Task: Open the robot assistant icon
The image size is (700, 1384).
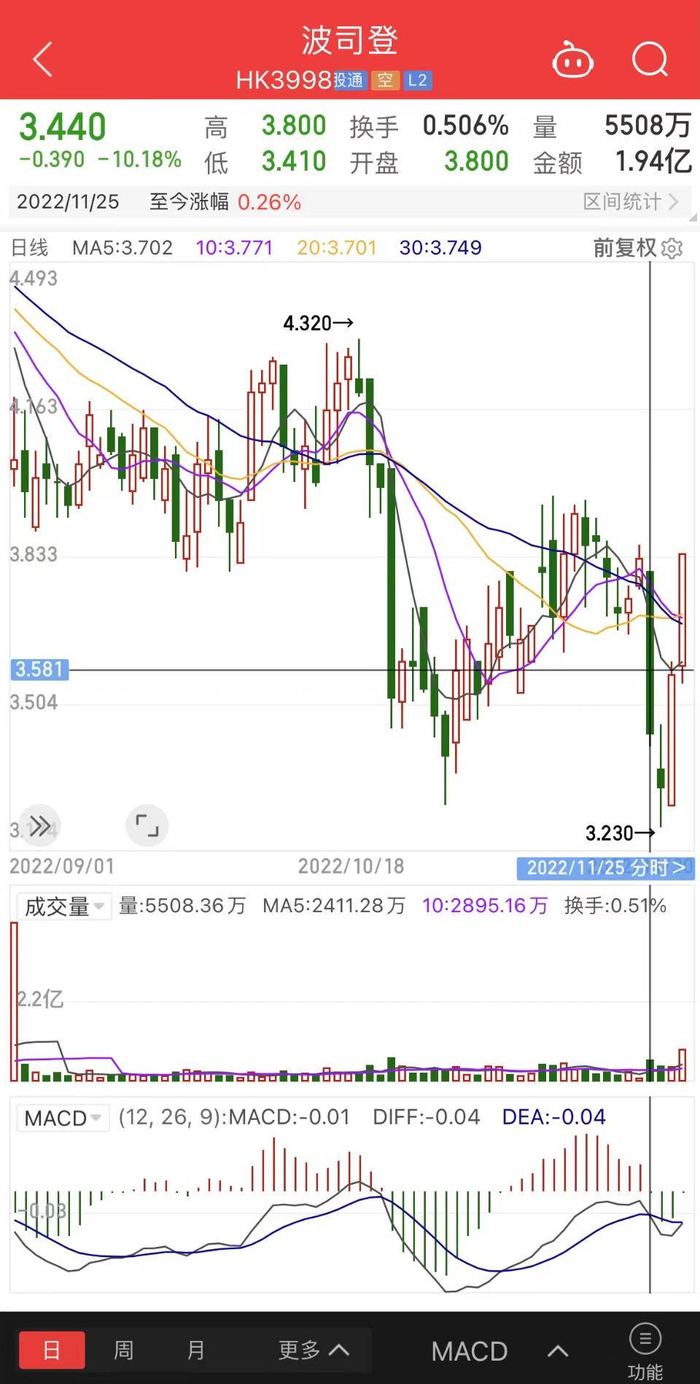Action: pos(573,61)
